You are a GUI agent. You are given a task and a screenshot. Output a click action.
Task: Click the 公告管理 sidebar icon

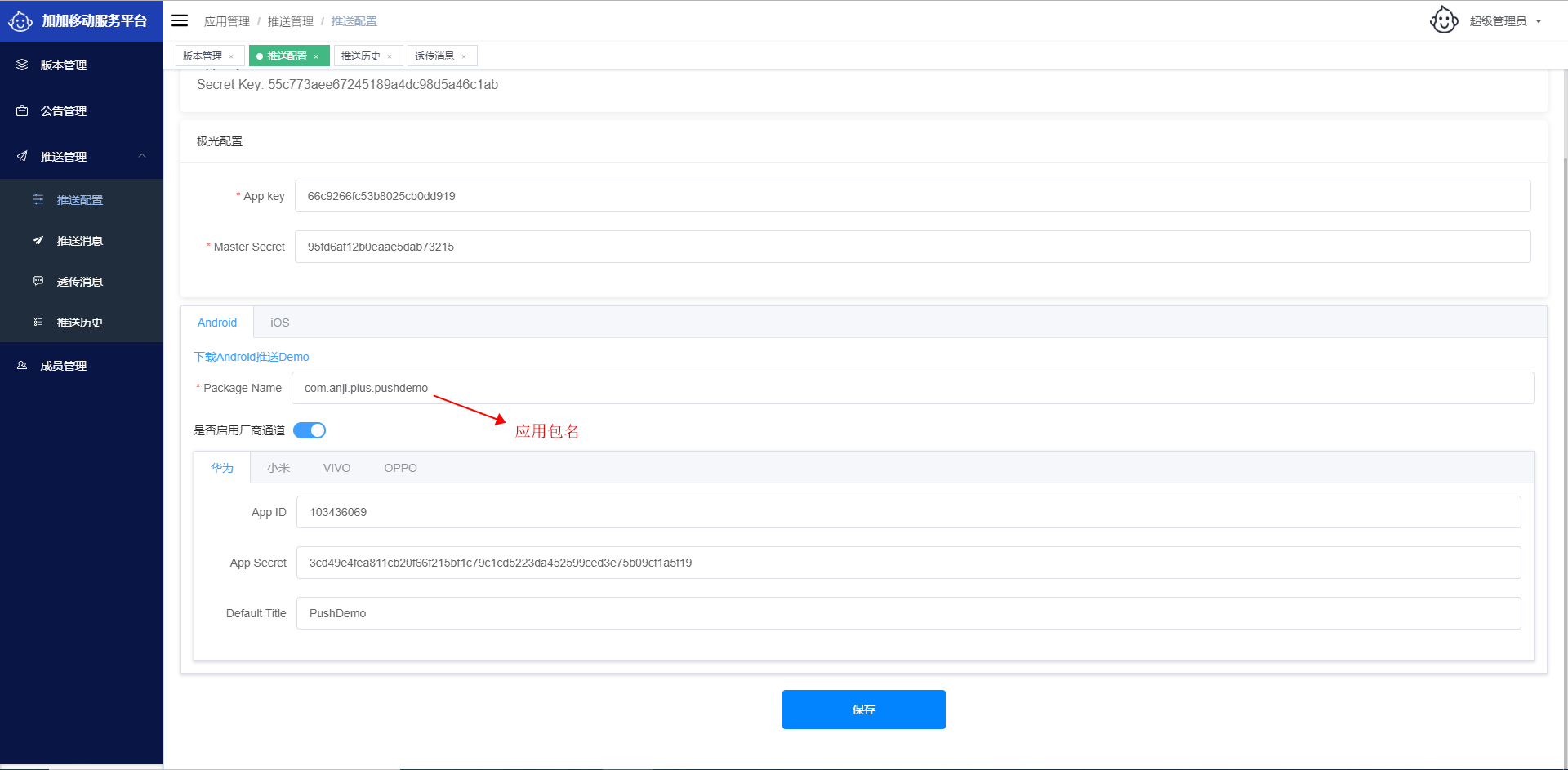point(22,110)
